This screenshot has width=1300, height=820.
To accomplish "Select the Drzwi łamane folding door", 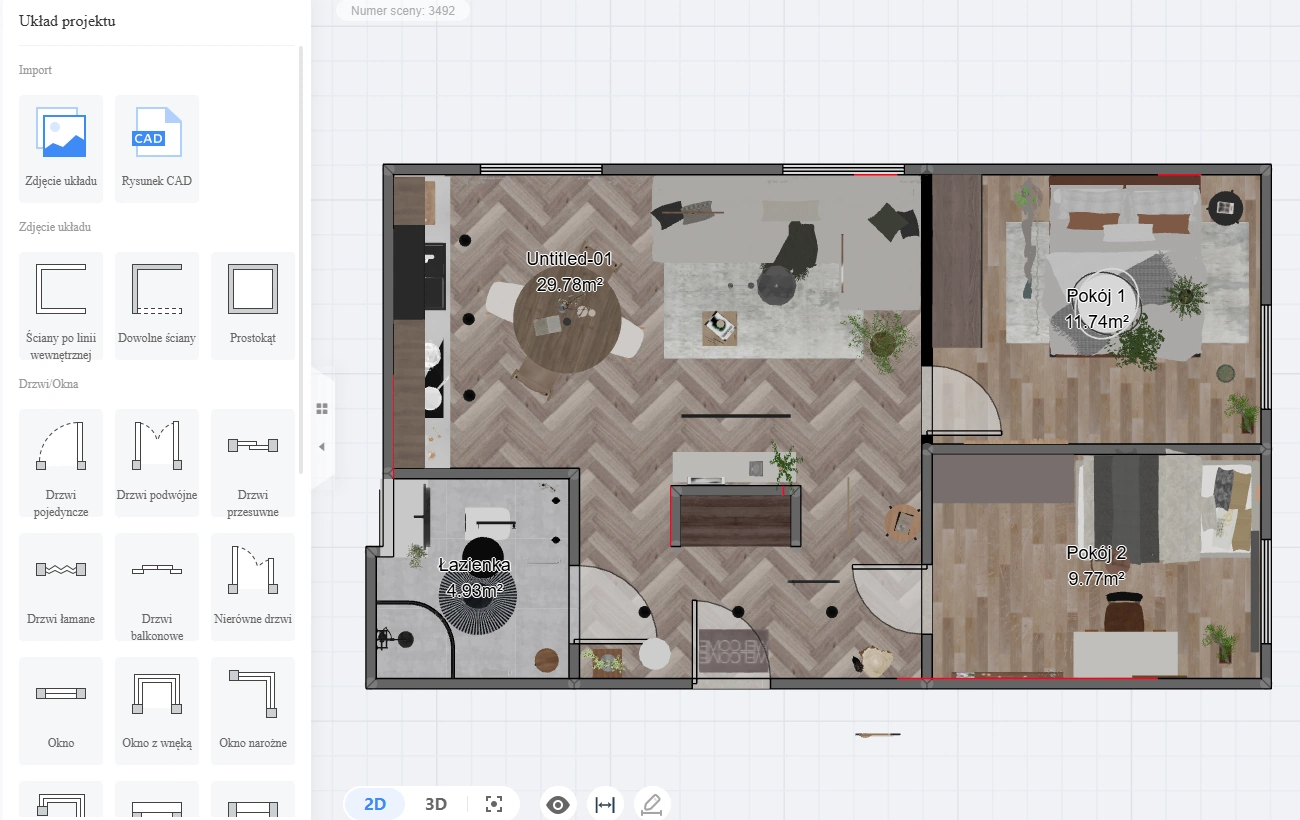I will pos(61,570).
